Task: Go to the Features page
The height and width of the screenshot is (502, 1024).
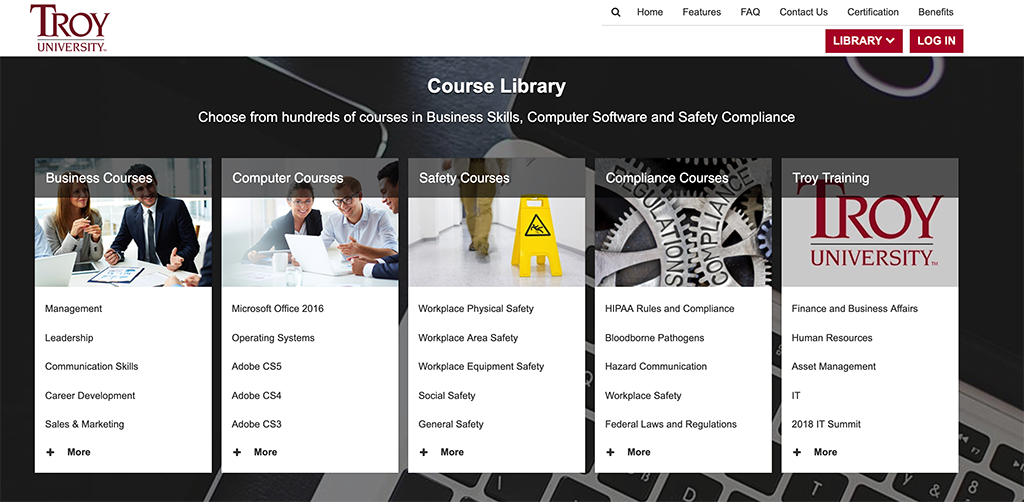Action: [701, 12]
